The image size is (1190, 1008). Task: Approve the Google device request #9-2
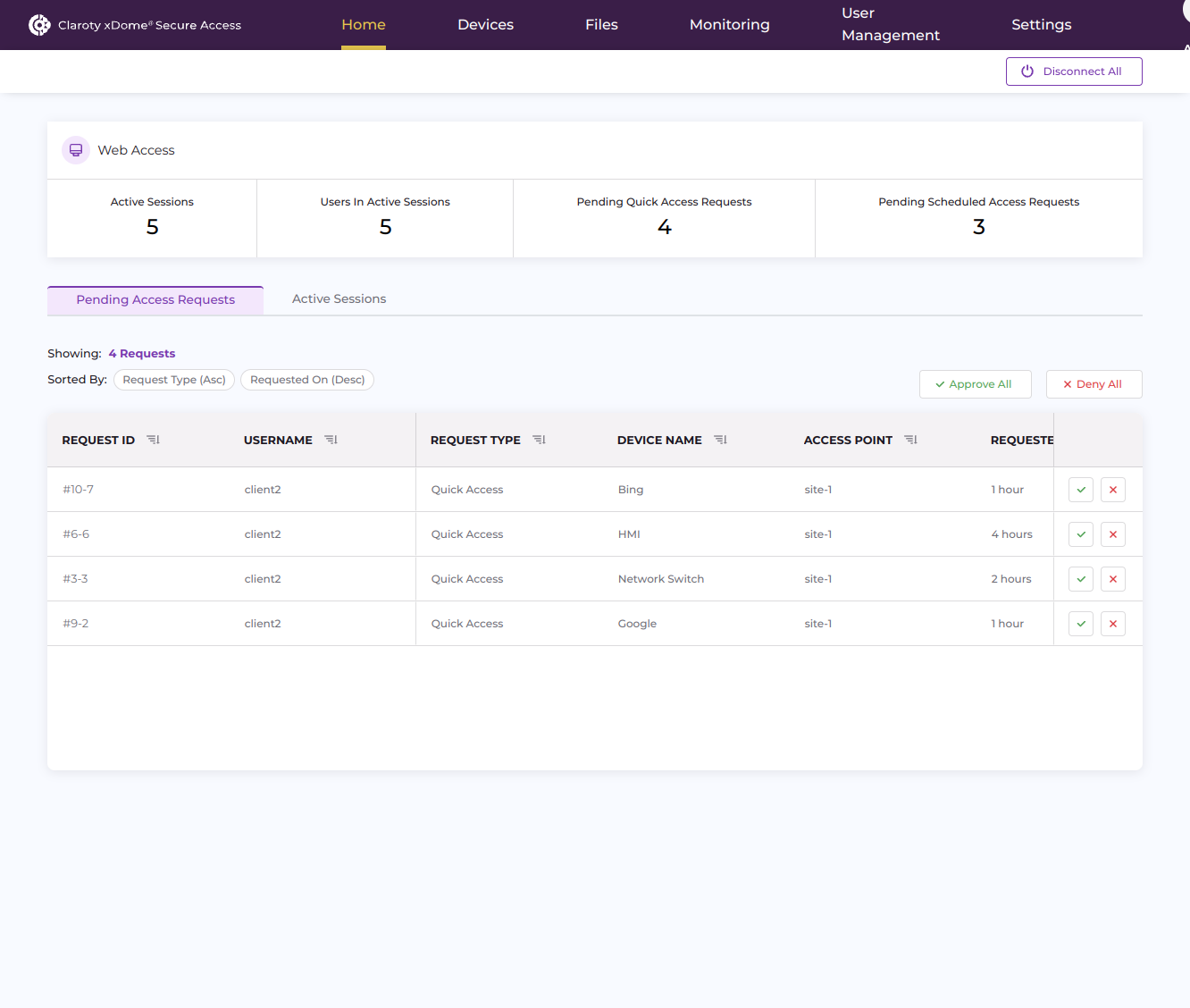coord(1081,624)
